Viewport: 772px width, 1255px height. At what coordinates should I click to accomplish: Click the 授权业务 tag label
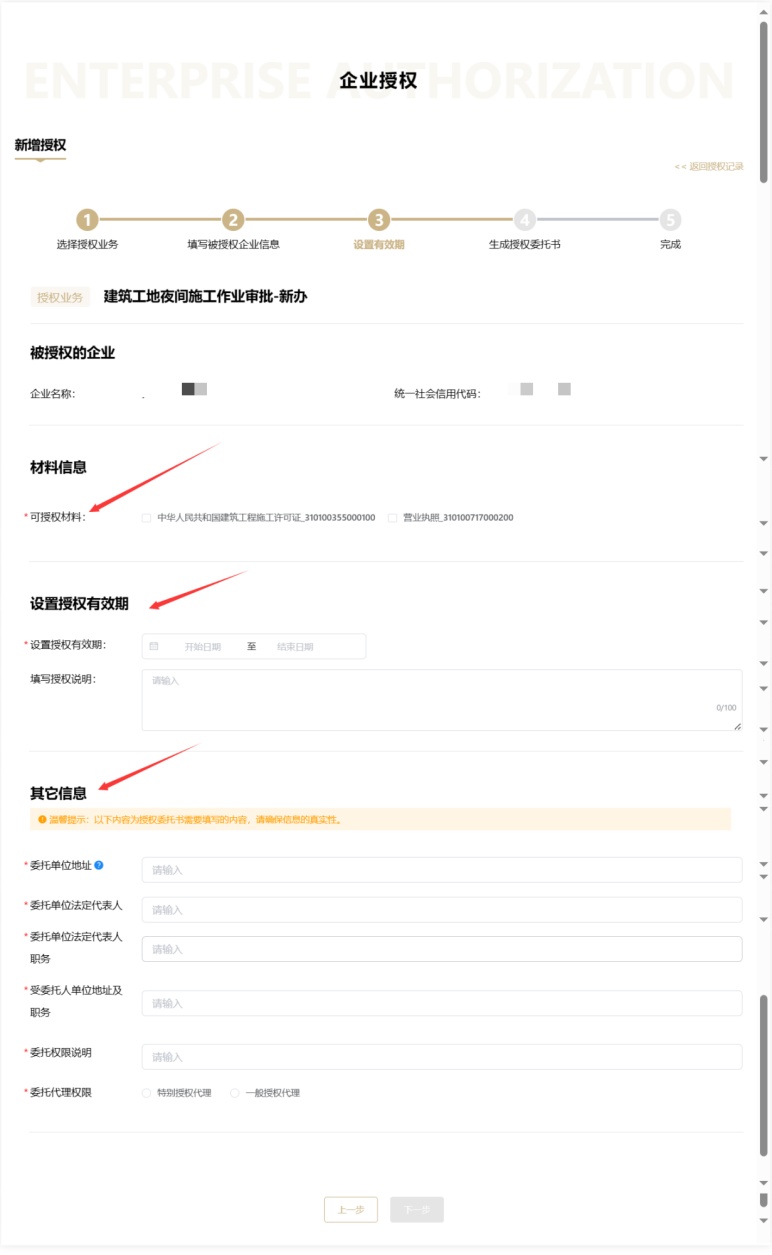click(x=60, y=297)
